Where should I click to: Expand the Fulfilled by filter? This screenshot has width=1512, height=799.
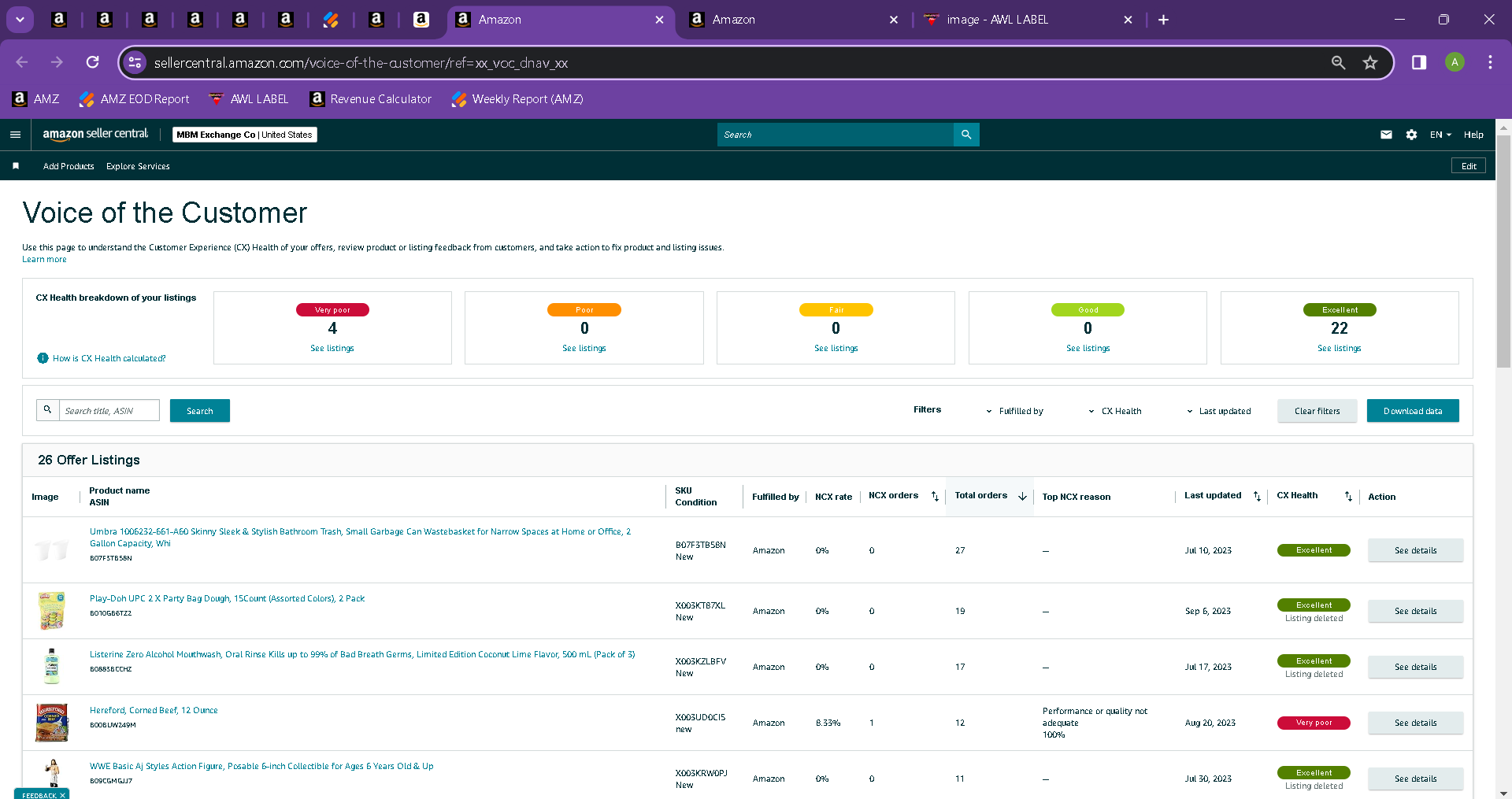[x=1015, y=411]
